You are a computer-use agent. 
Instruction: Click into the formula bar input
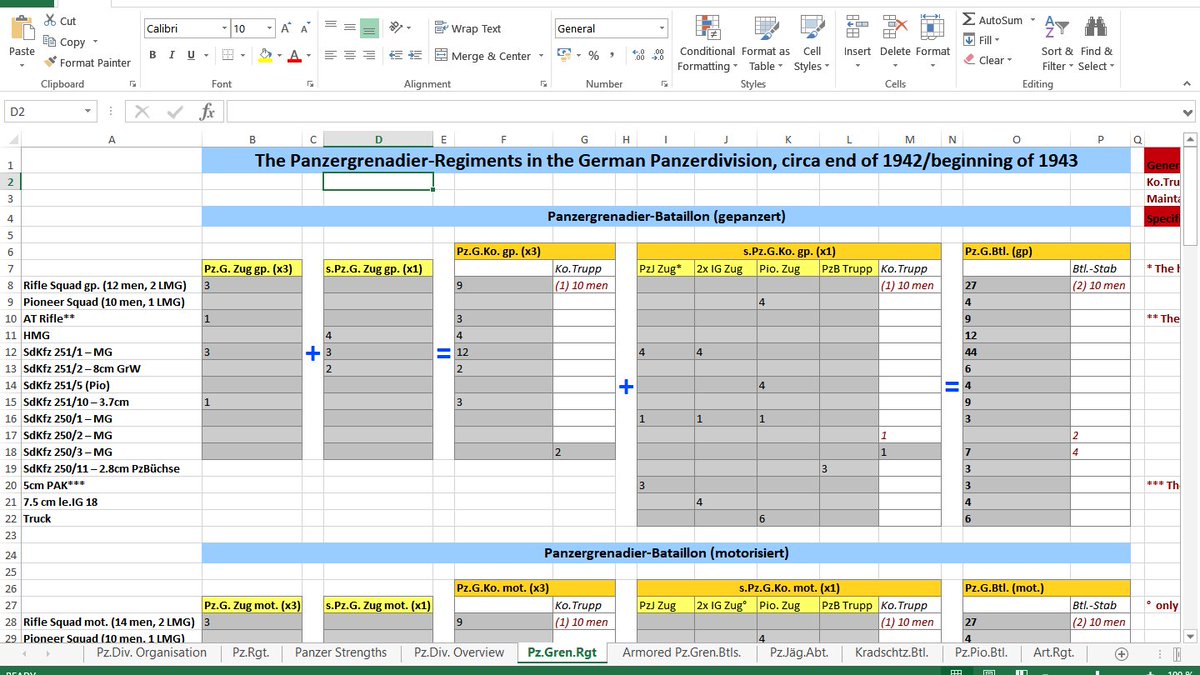pos(703,112)
